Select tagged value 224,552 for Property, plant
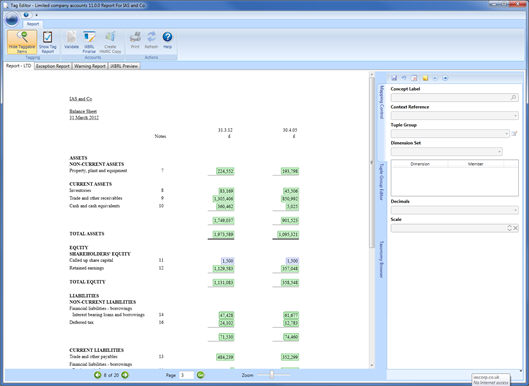This screenshot has width=529, height=386. 225,171
